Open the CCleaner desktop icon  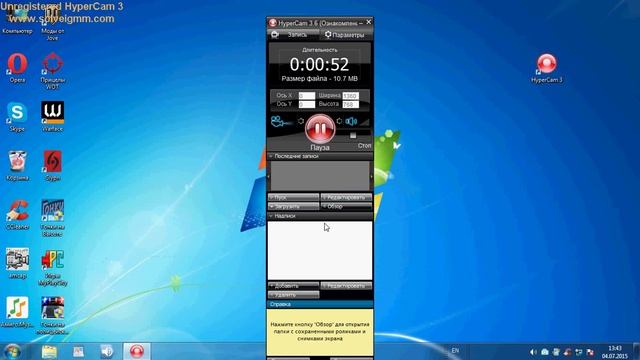click(17, 215)
